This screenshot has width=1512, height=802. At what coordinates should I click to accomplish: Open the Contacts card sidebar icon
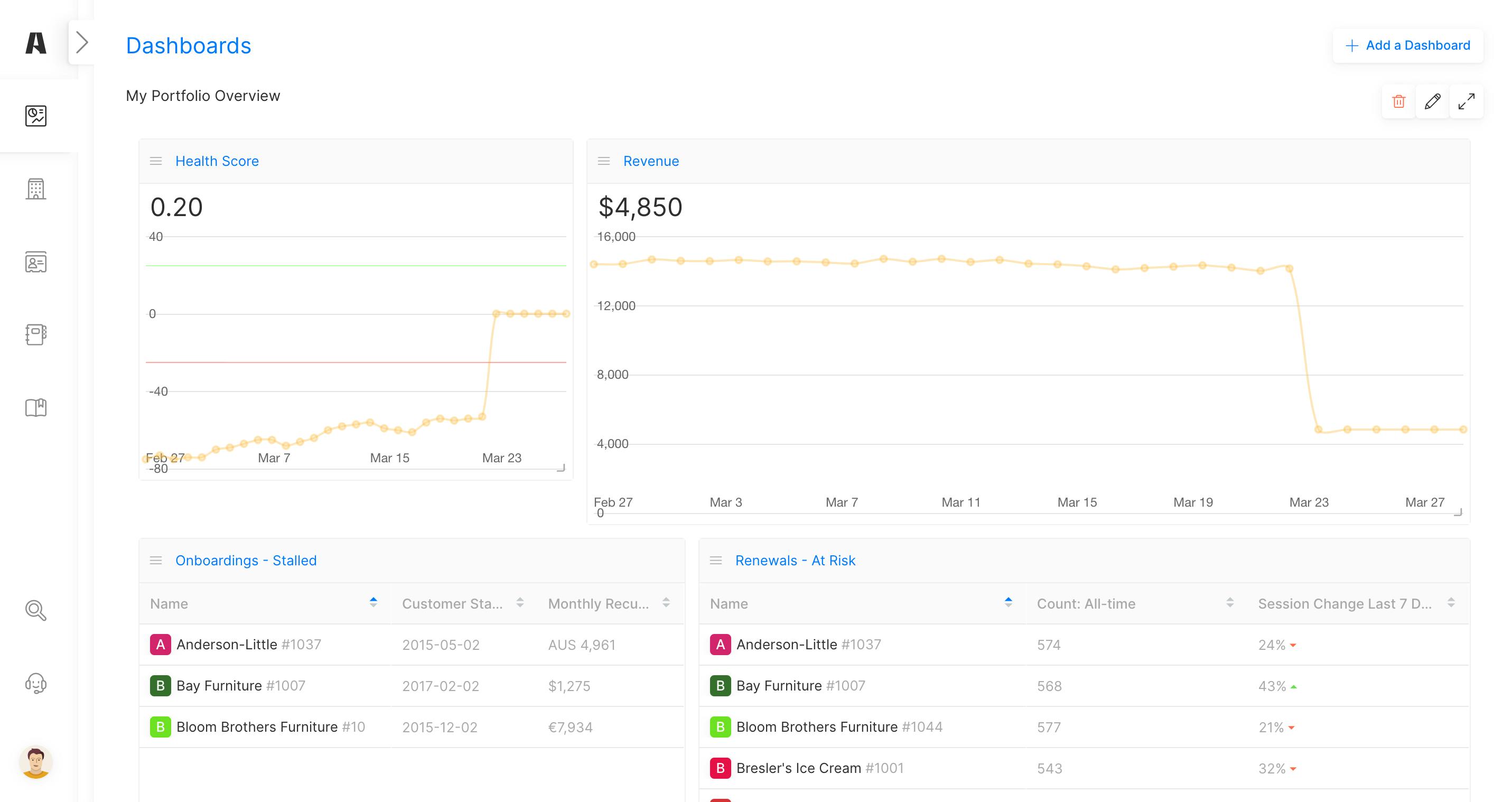36,262
